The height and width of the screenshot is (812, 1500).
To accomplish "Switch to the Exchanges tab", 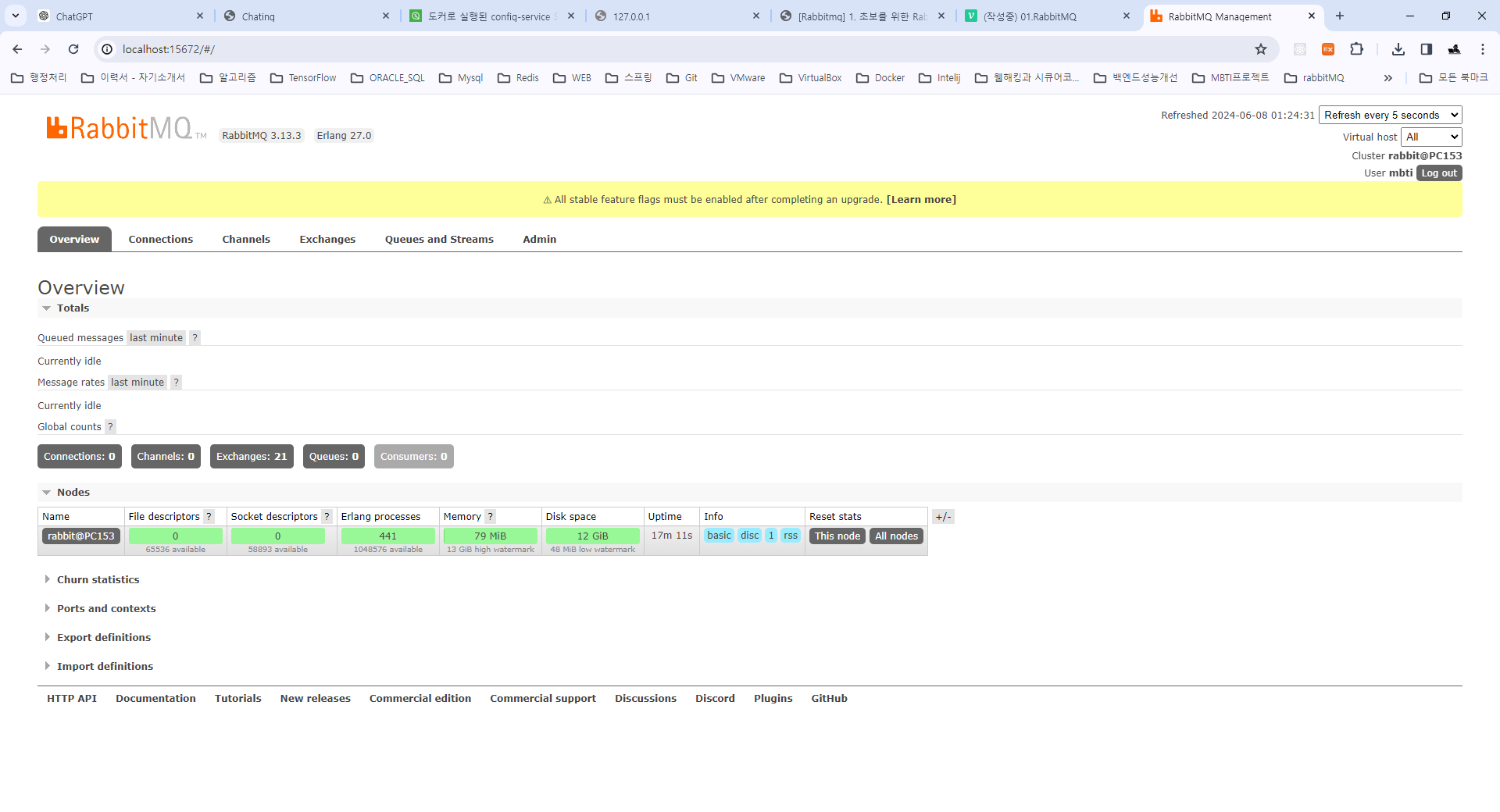I will (327, 240).
